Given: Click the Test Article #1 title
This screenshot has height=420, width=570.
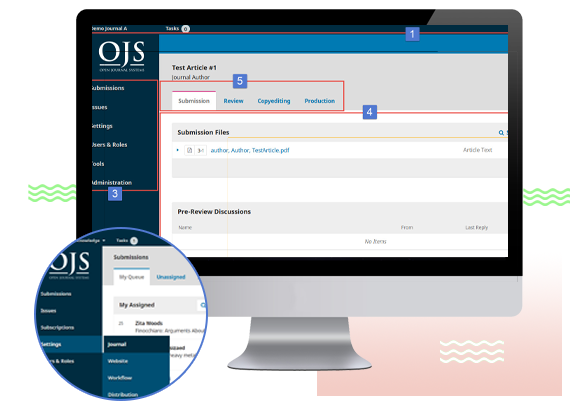Looking at the screenshot, I should point(194,68).
